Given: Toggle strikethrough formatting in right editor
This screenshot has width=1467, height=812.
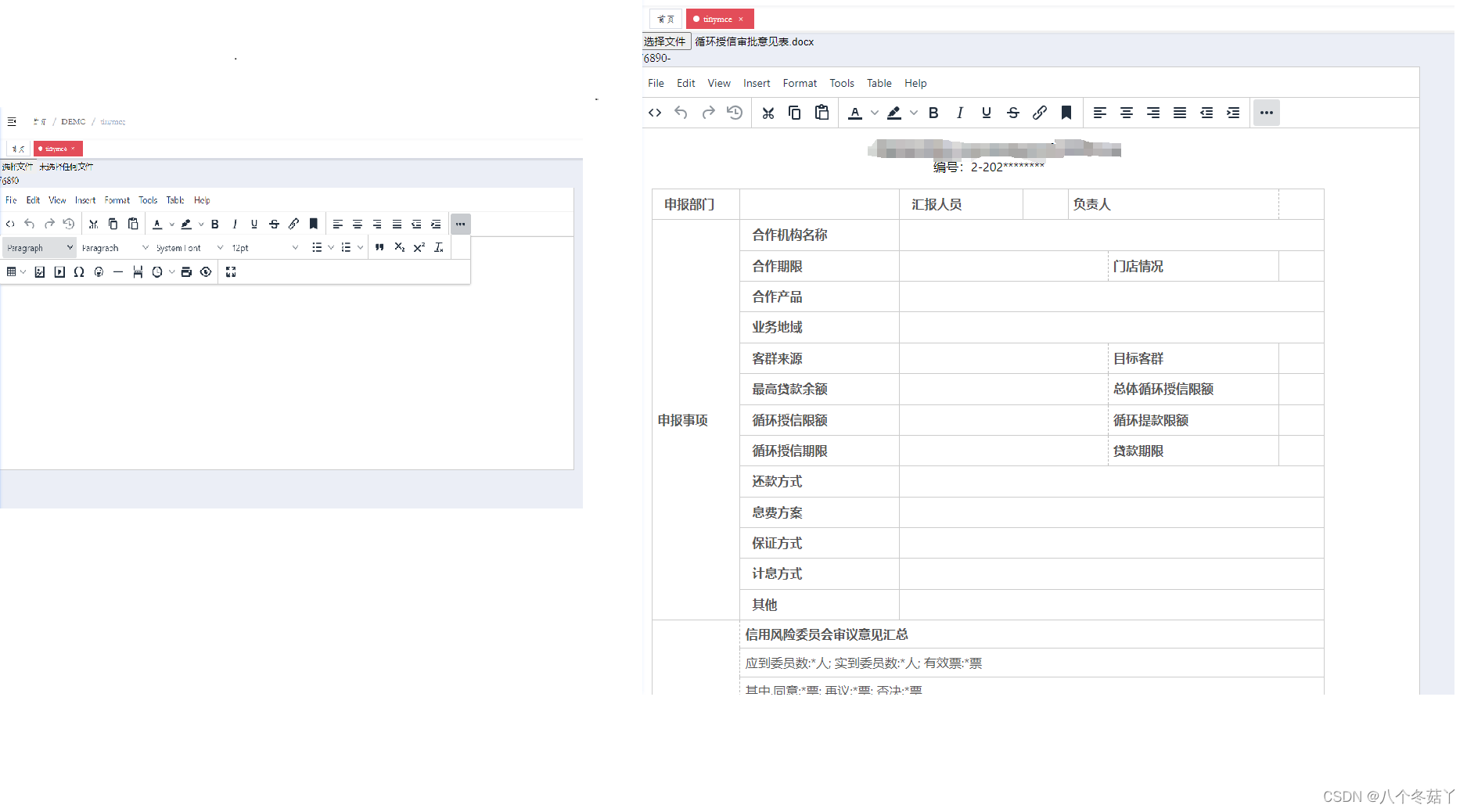Looking at the screenshot, I should [x=1013, y=113].
